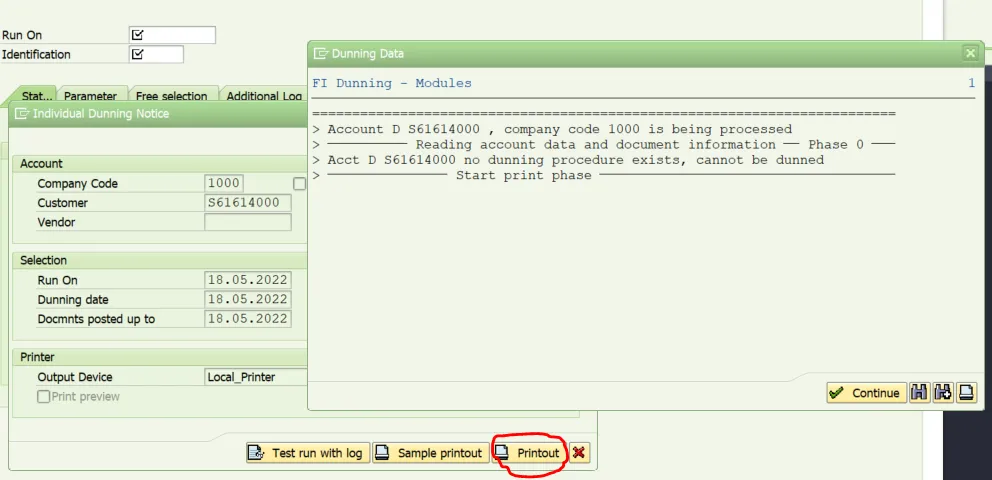The width and height of the screenshot is (992, 480).
Task: Open the Free selection tab
Action: (x=171, y=96)
